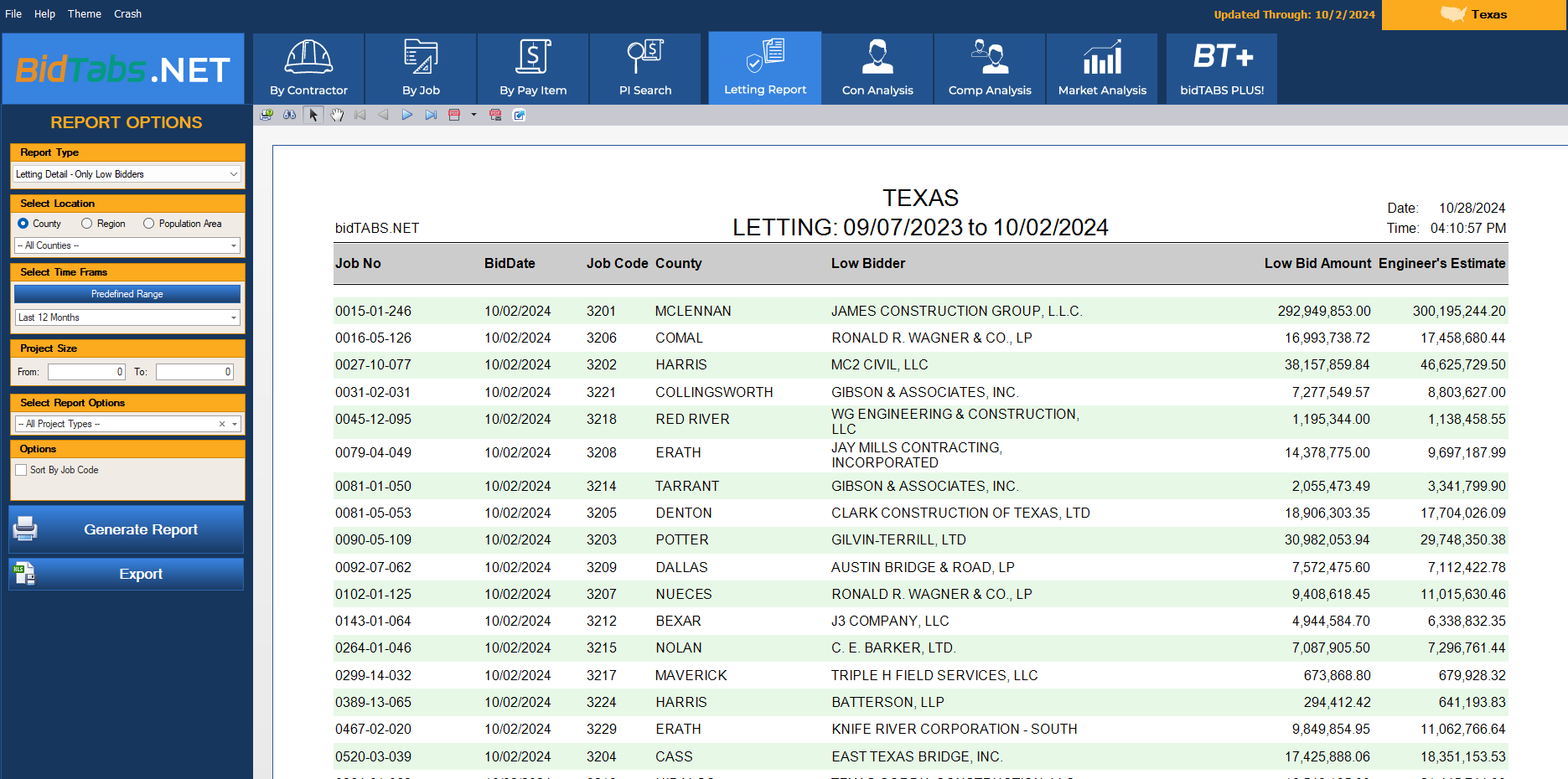Open the bidTABS PLUS! section

coord(1222,69)
